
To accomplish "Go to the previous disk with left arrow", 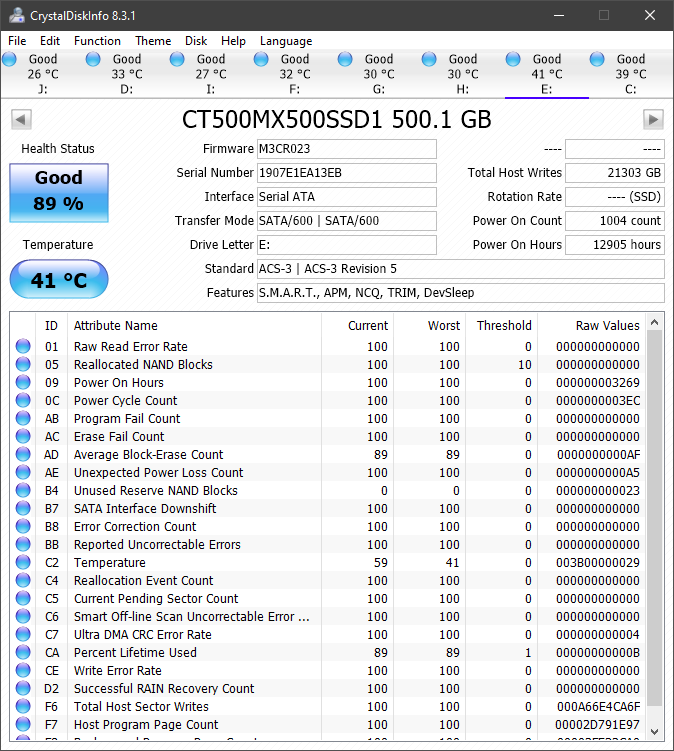I will pos(21,119).
